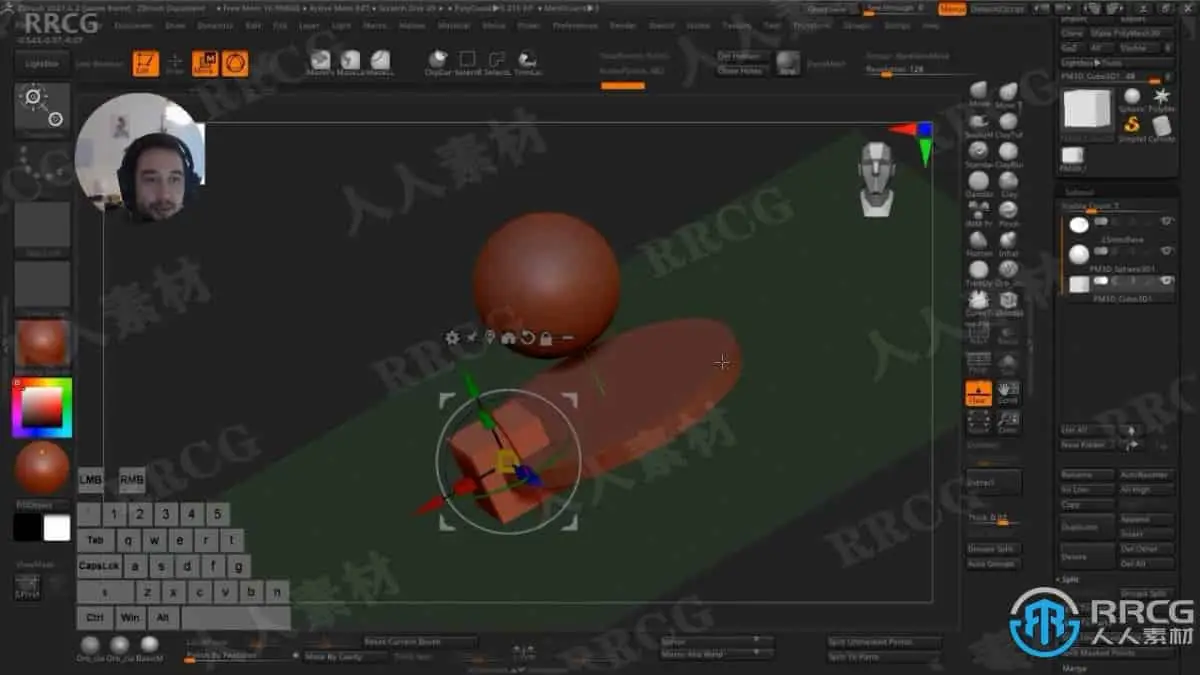
Task: Toggle visibility eye of PM3D_Sphere3D1 subtool
Action: coord(1166,251)
